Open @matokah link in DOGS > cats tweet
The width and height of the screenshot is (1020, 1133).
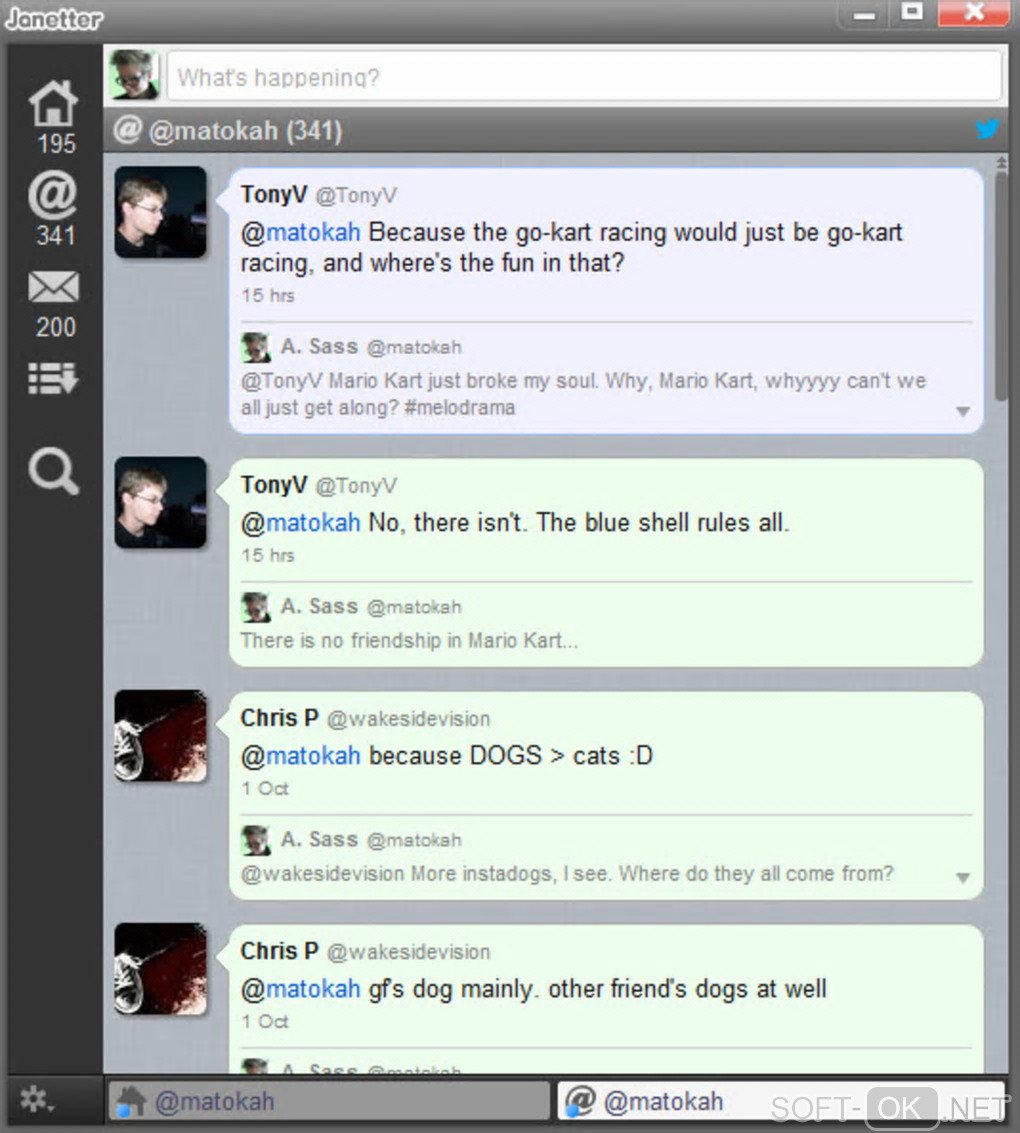(301, 756)
